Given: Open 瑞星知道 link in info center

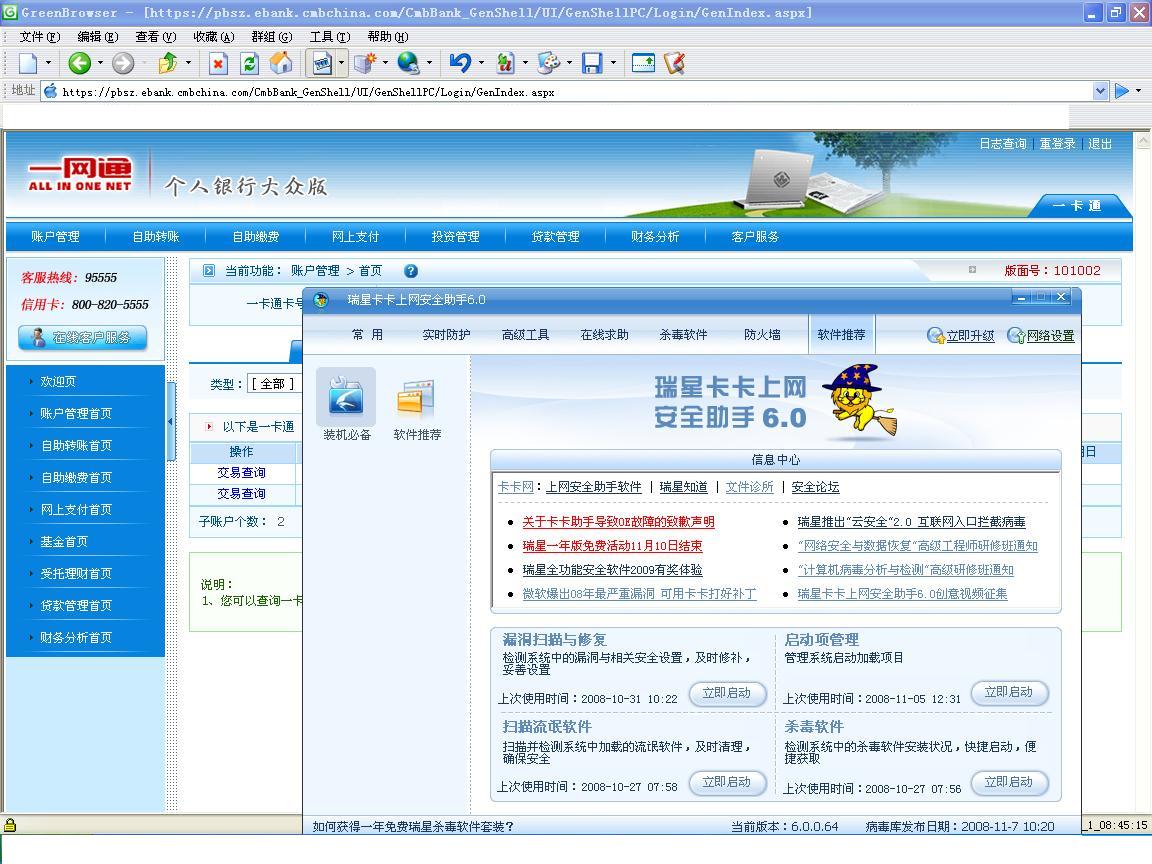Looking at the screenshot, I should [x=683, y=487].
